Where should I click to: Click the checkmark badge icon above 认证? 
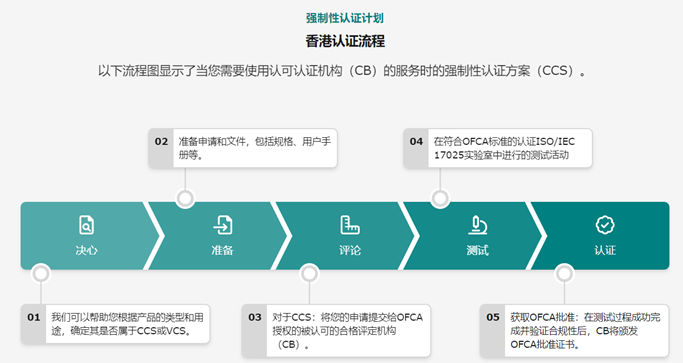(x=605, y=225)
